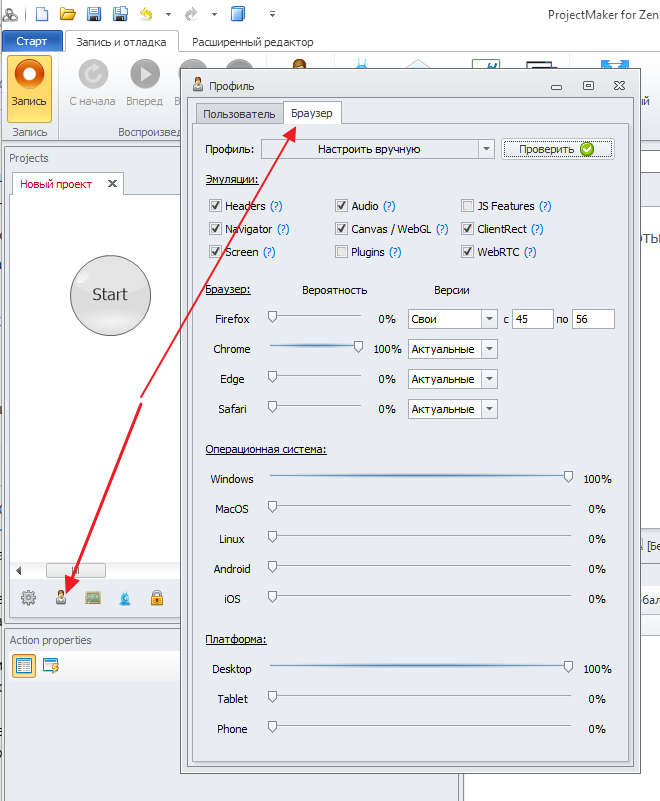660x801 pixels.
Task: Click the table icon in Action properties
Action: [23, 666]
